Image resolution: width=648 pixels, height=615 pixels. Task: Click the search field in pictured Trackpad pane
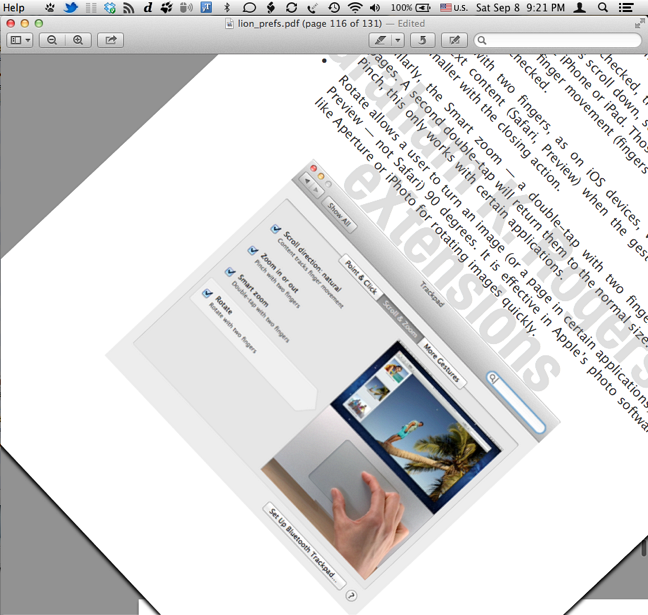click(x=516, y=403)
